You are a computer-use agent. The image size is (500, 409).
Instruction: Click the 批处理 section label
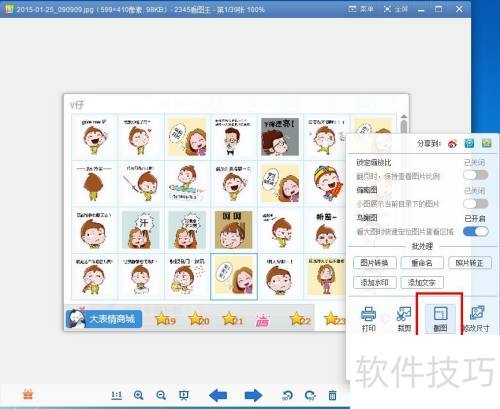pyautogui.click(x=422, y=246)
